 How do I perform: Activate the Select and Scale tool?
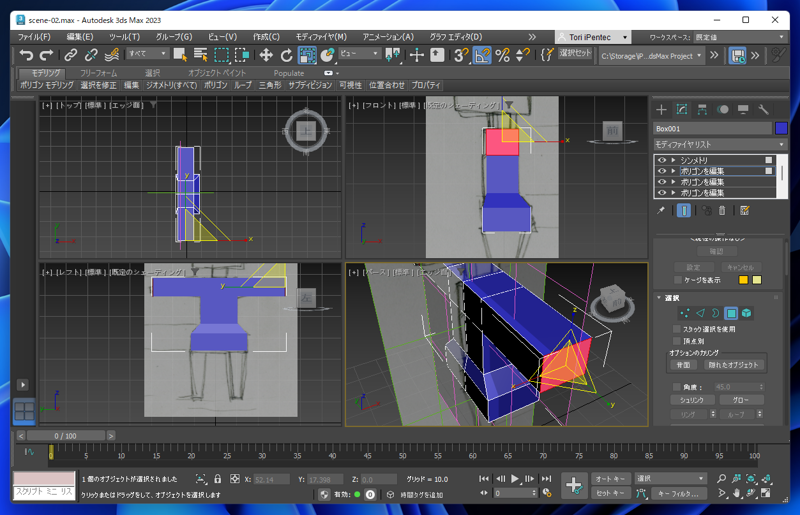coord(307,55)
